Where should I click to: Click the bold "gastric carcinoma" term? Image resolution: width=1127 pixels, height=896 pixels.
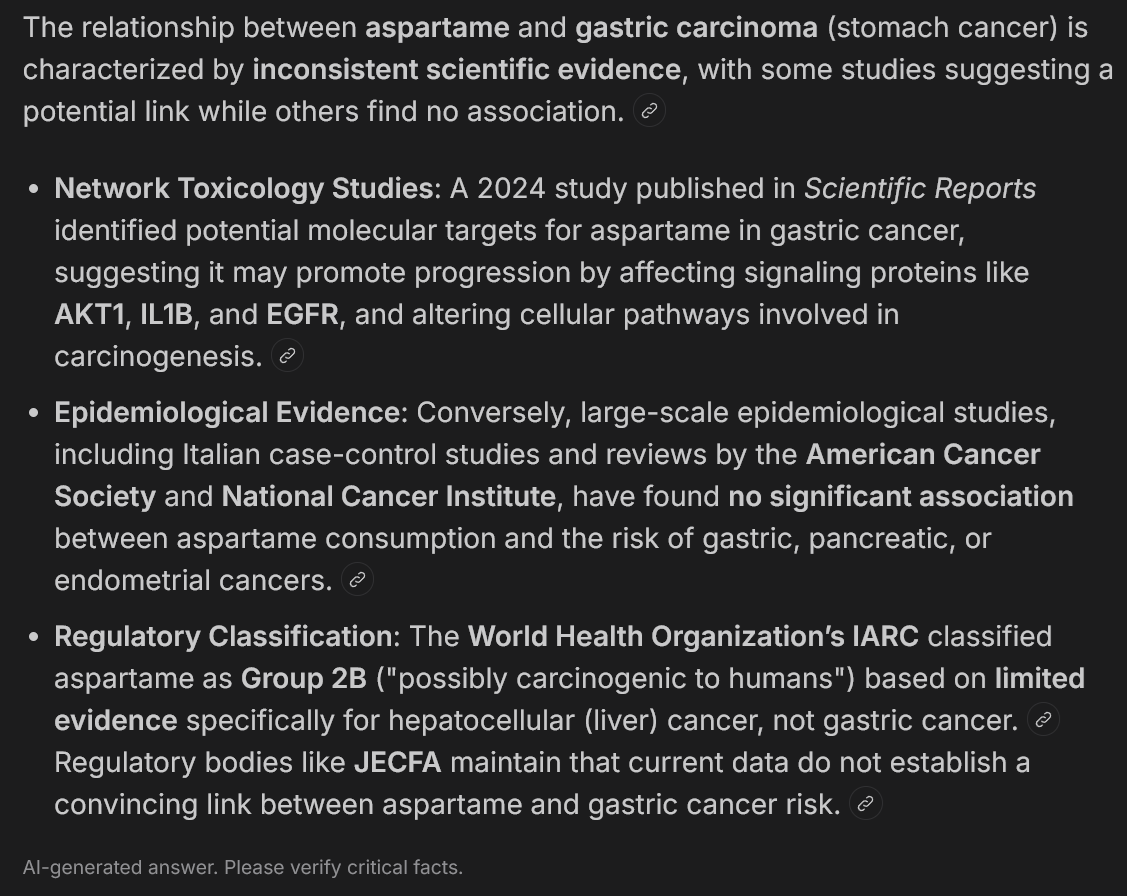coord(696,27)
